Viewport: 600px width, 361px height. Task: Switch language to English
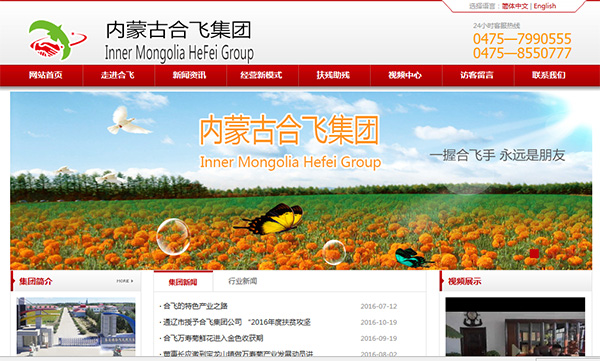(545, 6)
